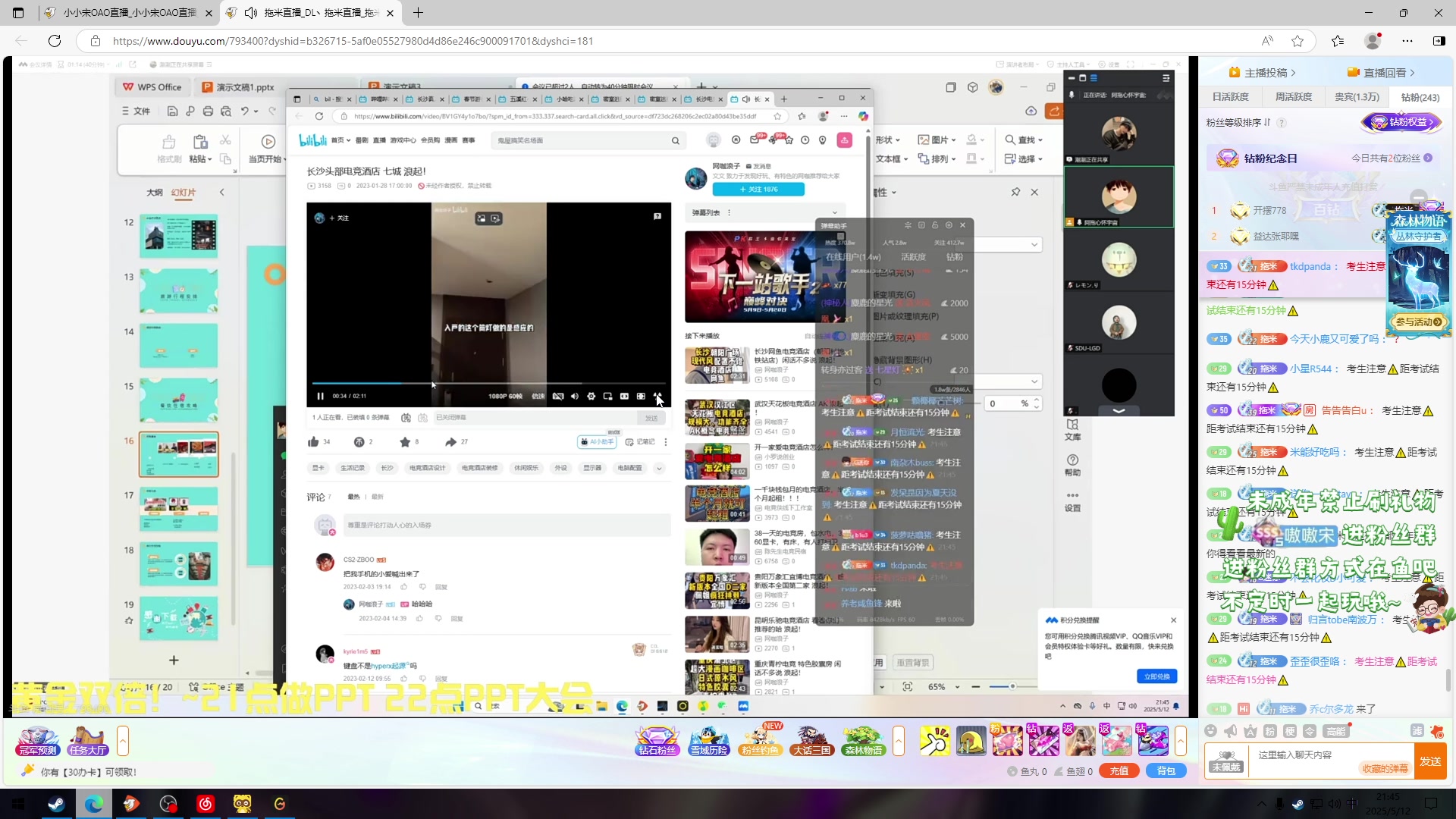Toggle the danmaku switch in bilibili player
The width and height of the screenshot is (1456, 819).
[x=557, y=396]
